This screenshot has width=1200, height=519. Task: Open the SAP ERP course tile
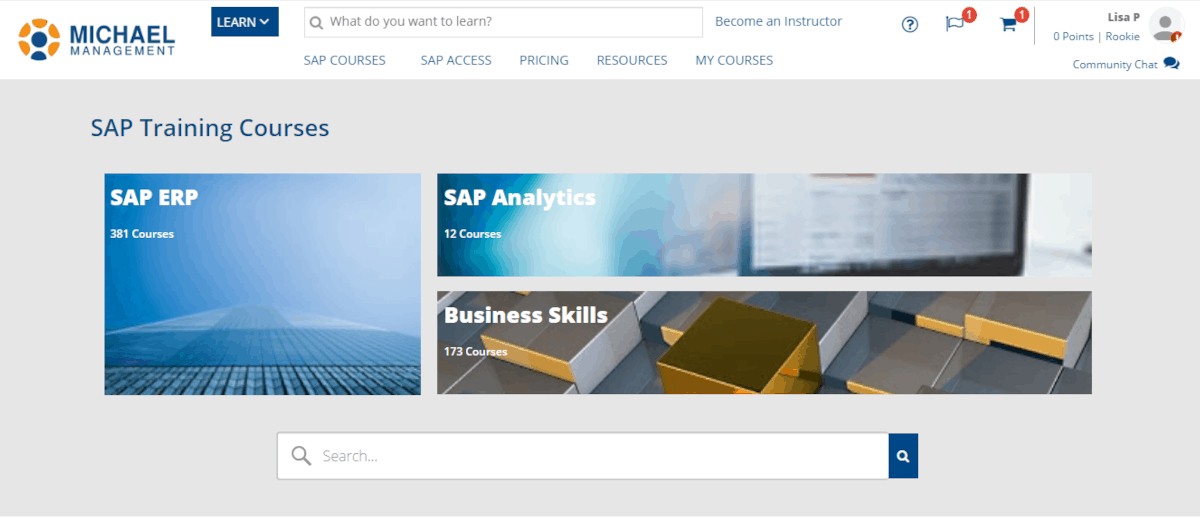(x=263, y=284)
